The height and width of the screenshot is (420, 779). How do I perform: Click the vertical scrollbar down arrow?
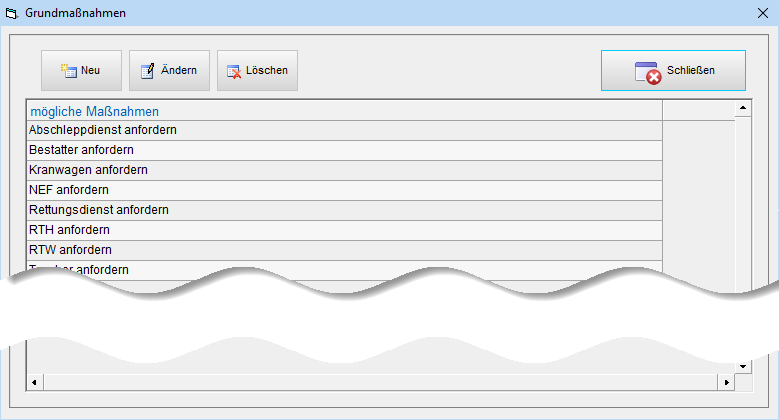coord(743,366)
